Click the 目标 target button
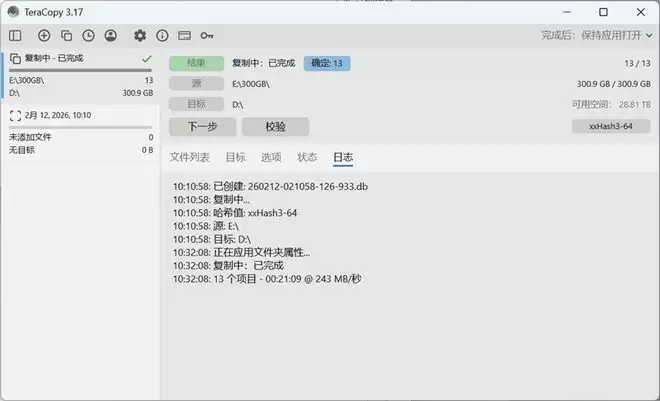The image size is (660, 401). click(196, 104)
